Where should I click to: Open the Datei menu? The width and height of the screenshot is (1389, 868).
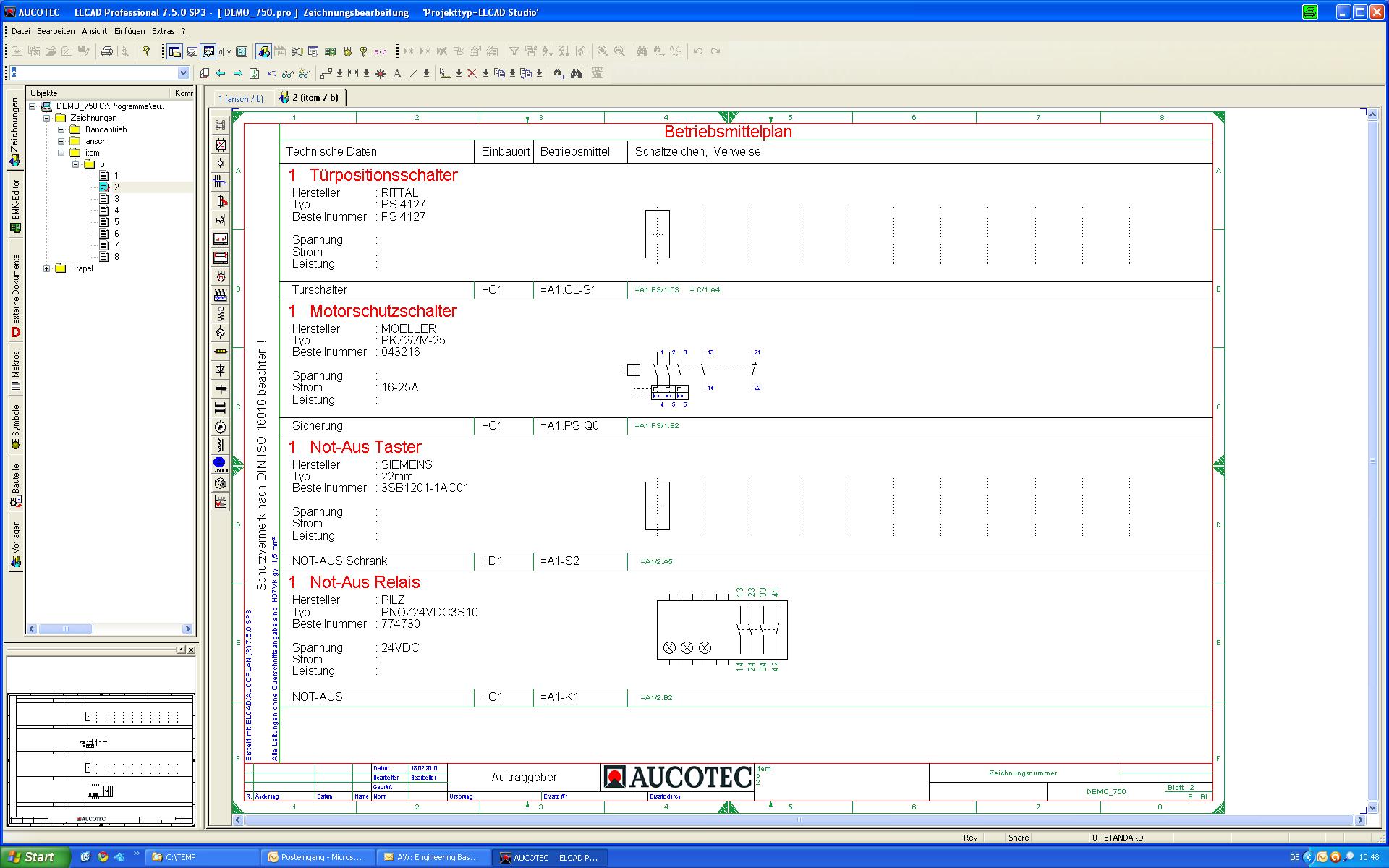click(x=21, y=31)
